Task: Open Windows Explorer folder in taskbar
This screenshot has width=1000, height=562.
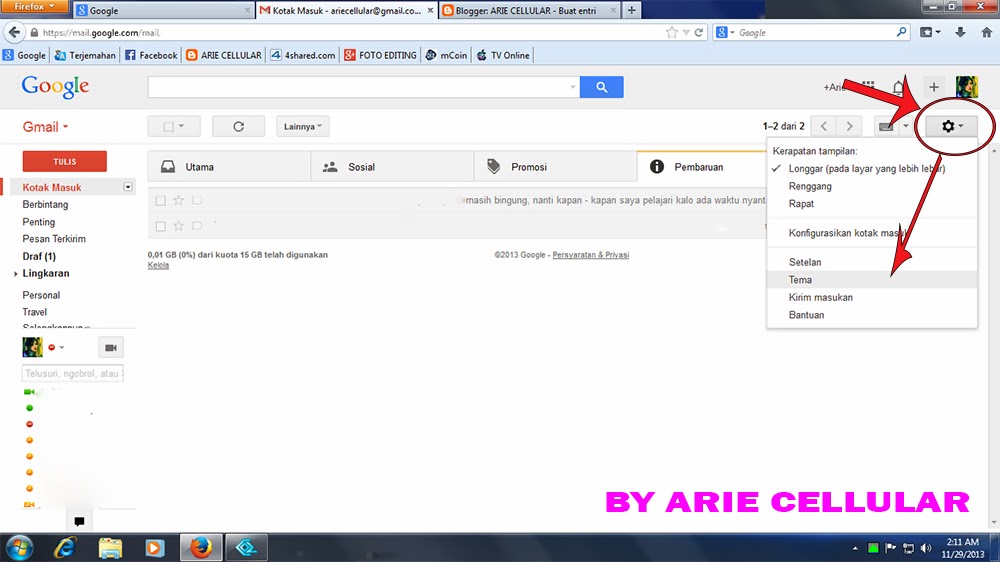Action: click(110, 547)
